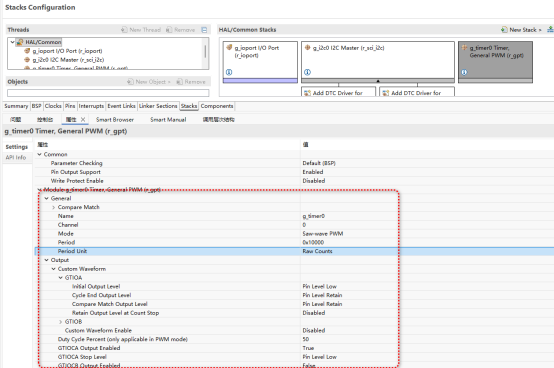The image size is (554, 368).
Task: Select the API Info side tab
Action: point(16,157)
